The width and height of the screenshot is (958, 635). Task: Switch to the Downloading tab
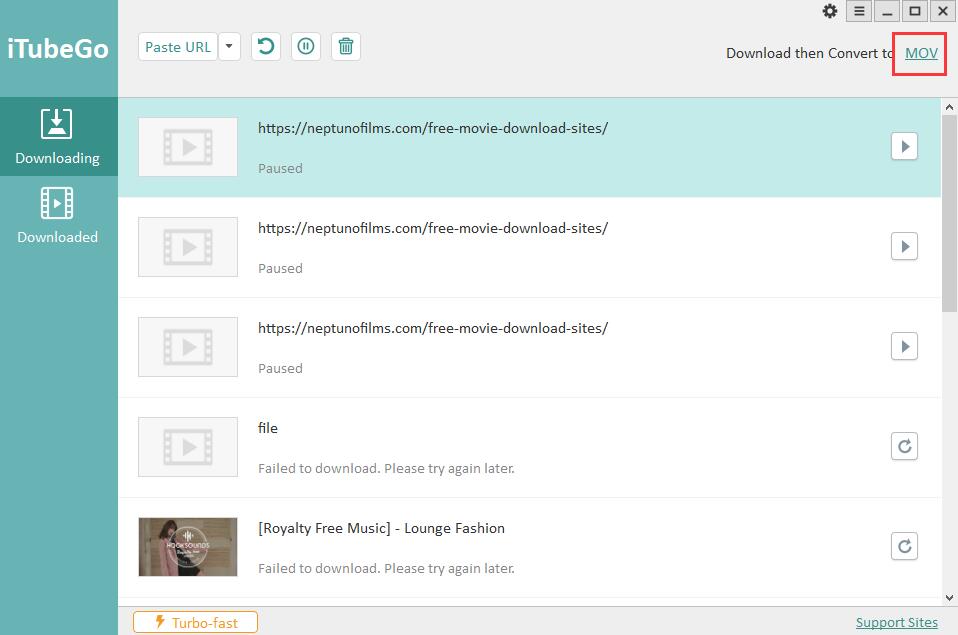(x=59, y=136)
